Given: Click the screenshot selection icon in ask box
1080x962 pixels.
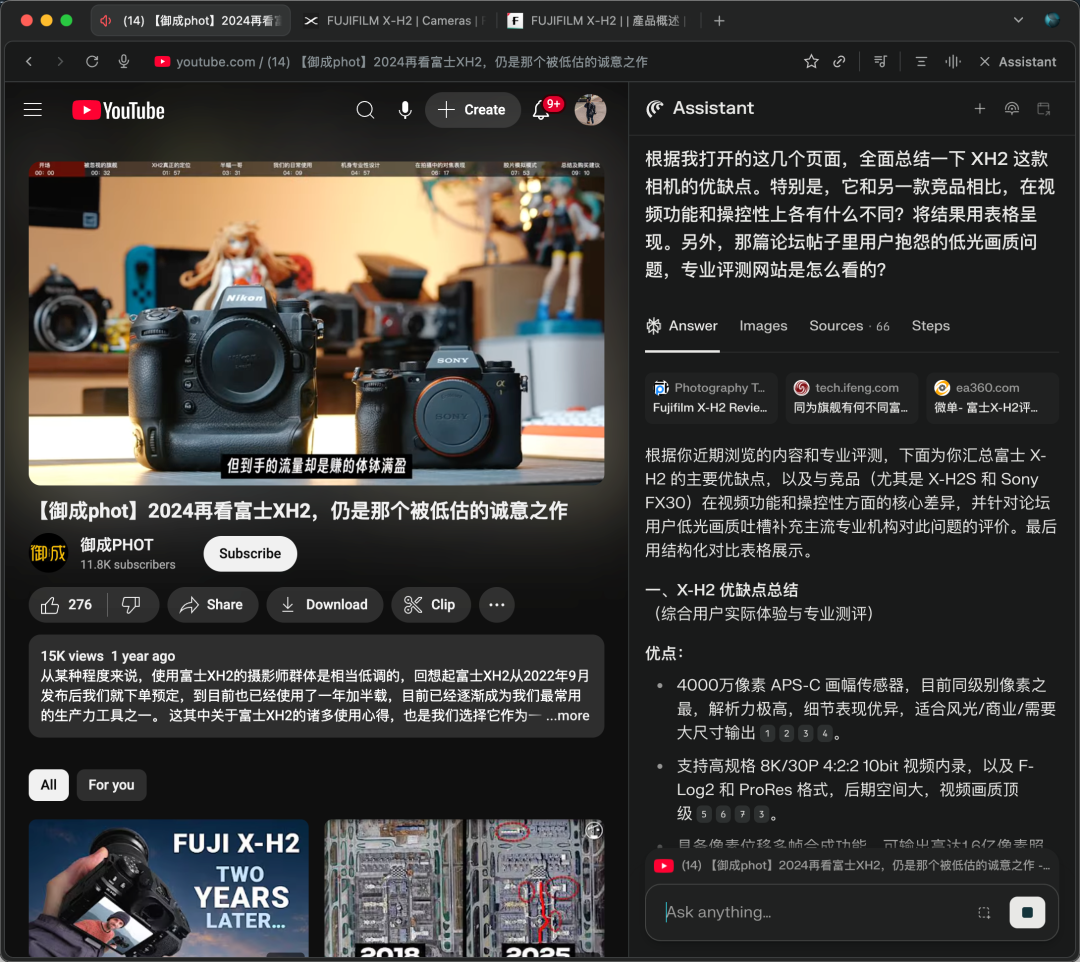Looking at the screenshot, I should (984, 912).
